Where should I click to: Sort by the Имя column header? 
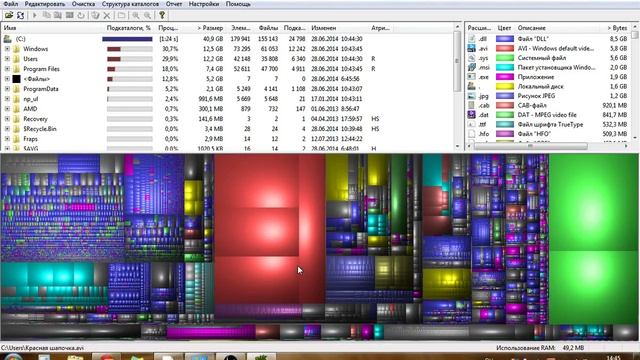click(x=52, y=28)
